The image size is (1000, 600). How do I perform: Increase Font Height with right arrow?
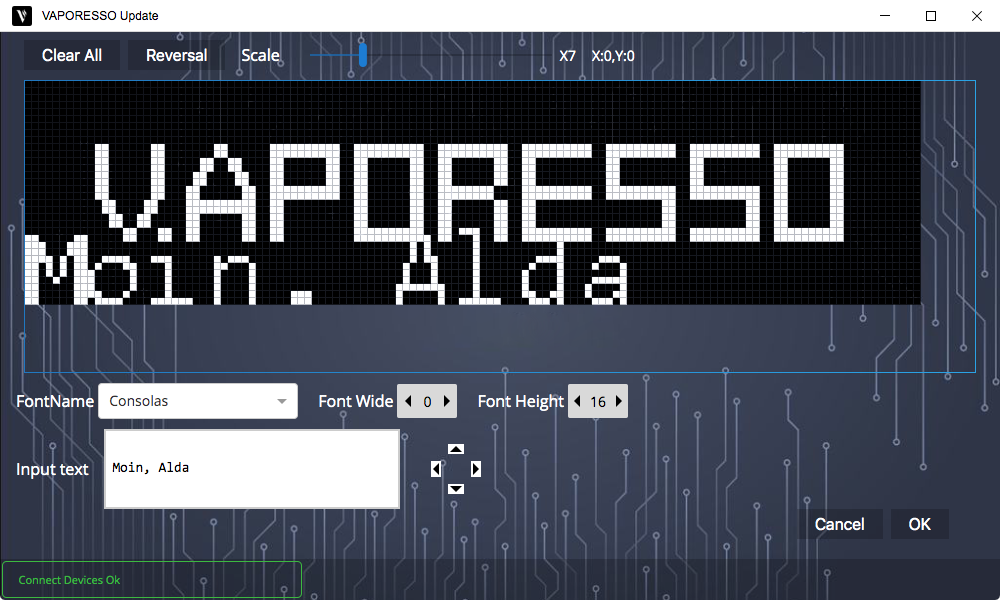pyautogui.click(x=618, y=401)
